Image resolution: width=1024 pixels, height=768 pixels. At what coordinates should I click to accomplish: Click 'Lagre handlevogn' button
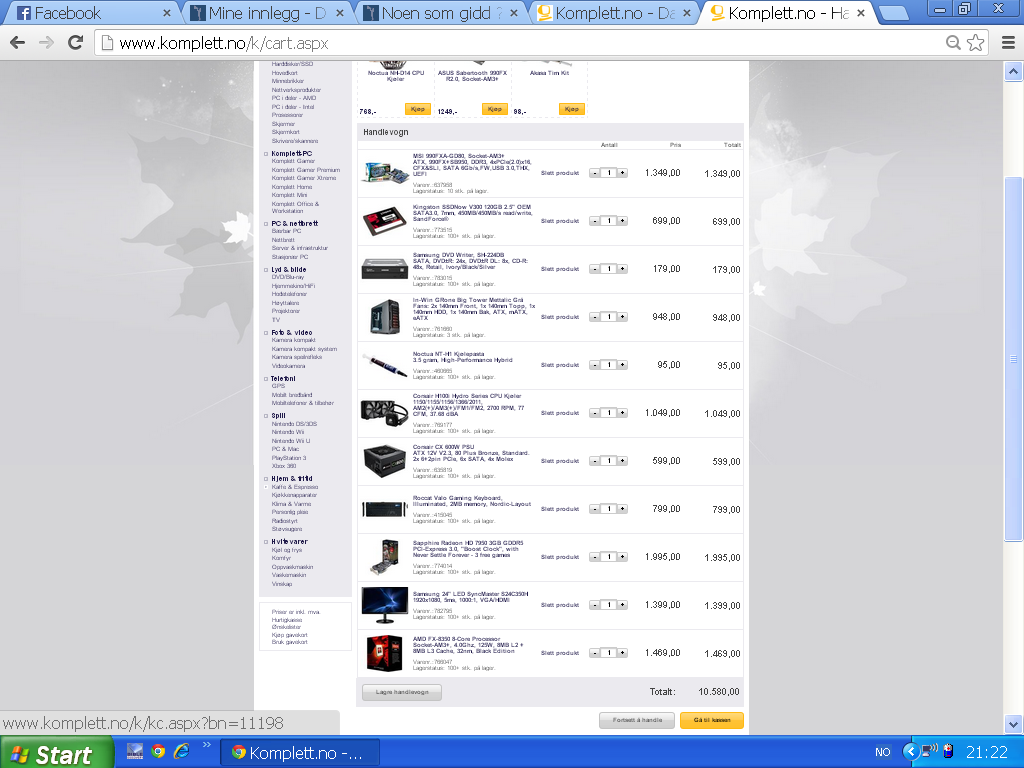click(402, 692)
